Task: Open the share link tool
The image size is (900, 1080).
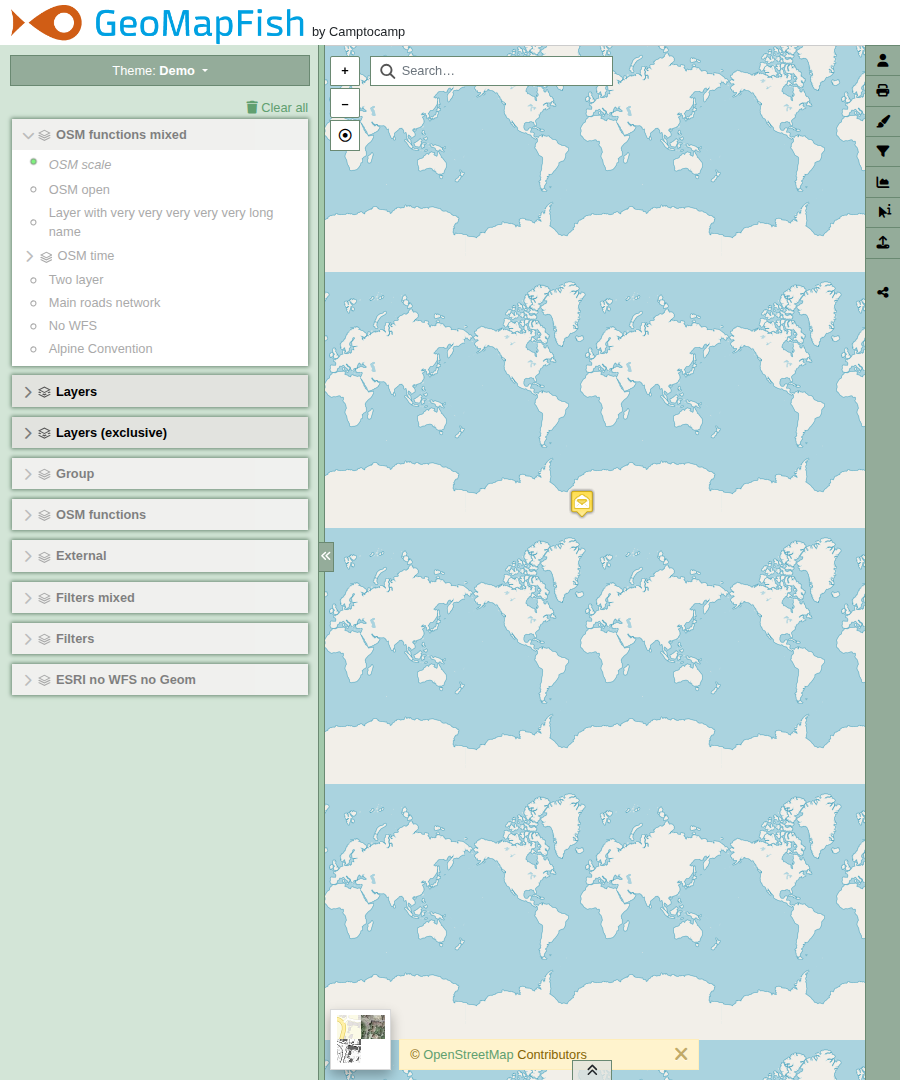Action: pyautogui.click(x=883, y=293)
